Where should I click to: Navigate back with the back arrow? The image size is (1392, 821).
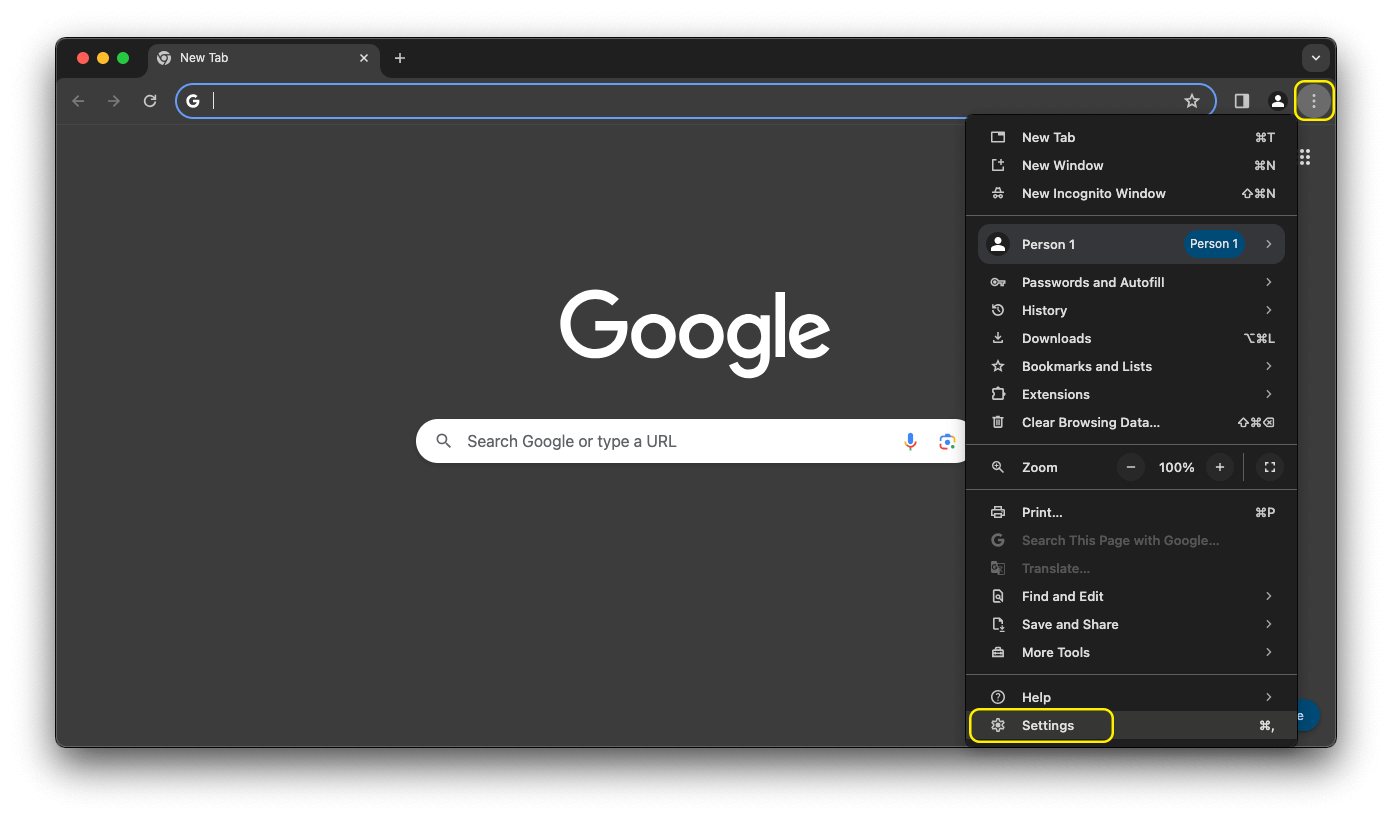coord(78,100)
